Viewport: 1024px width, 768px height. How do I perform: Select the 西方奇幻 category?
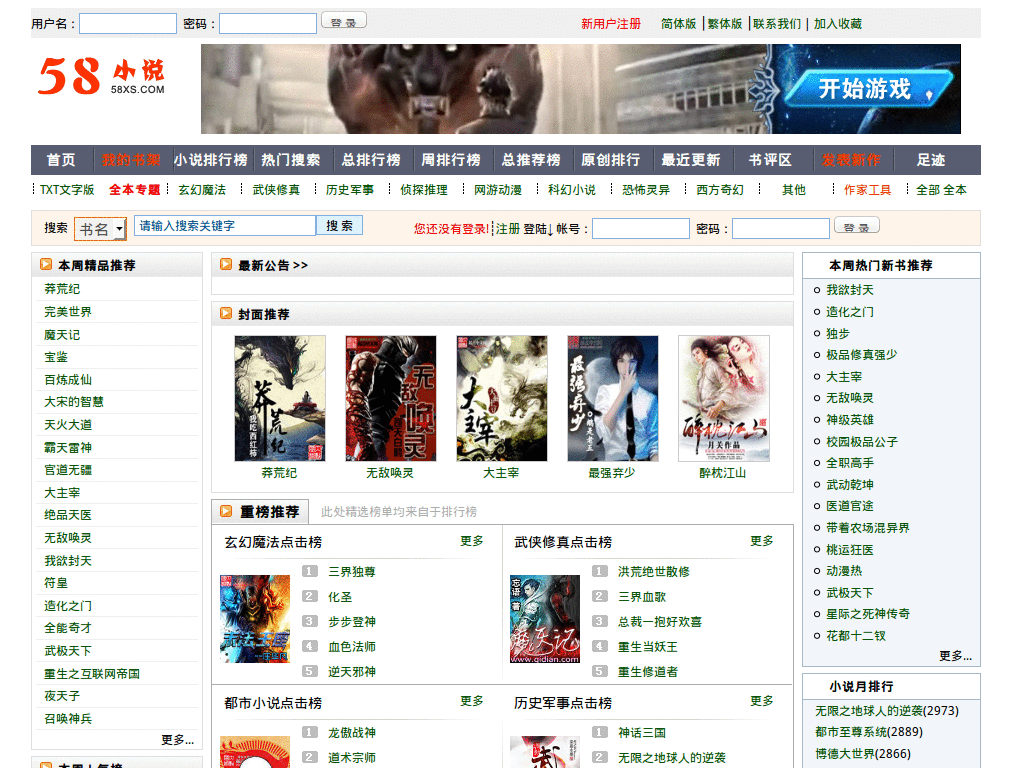point(720,190)
